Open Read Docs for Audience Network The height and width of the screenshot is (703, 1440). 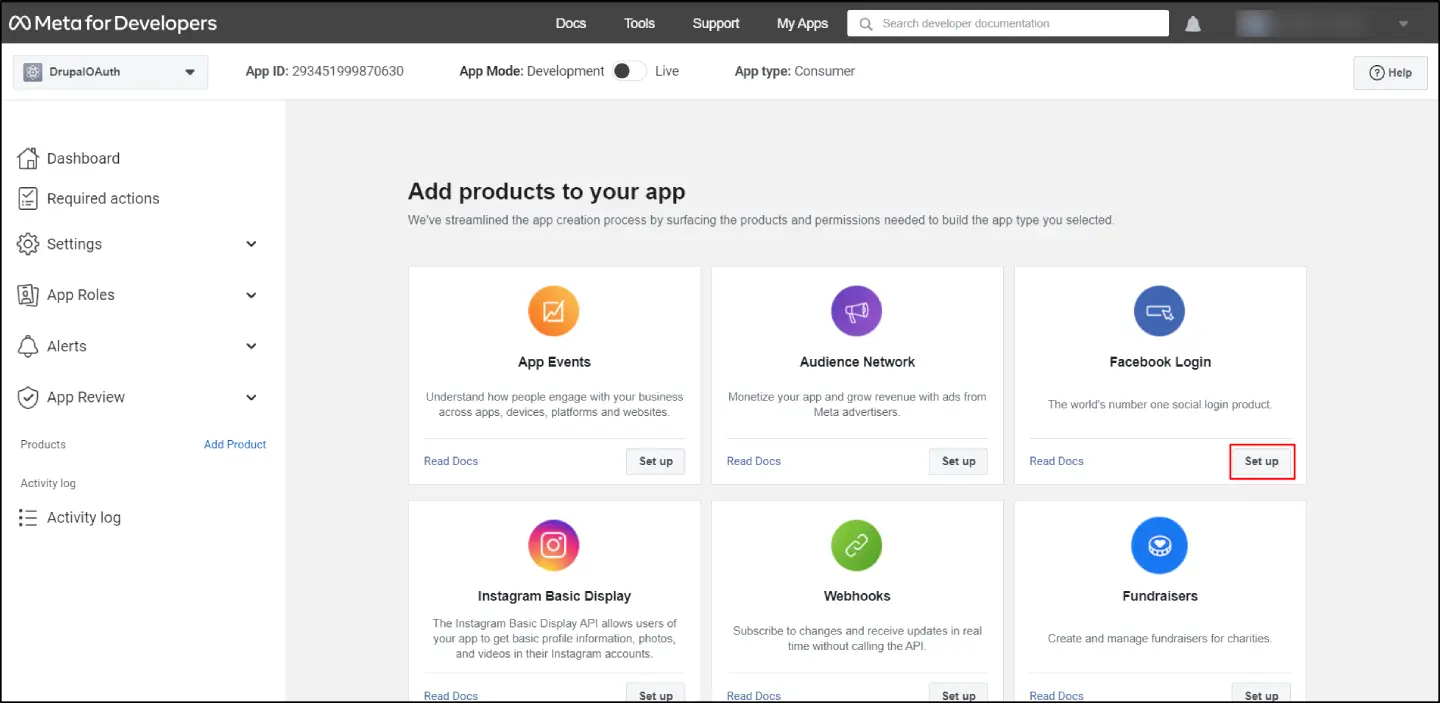(754, 461)
